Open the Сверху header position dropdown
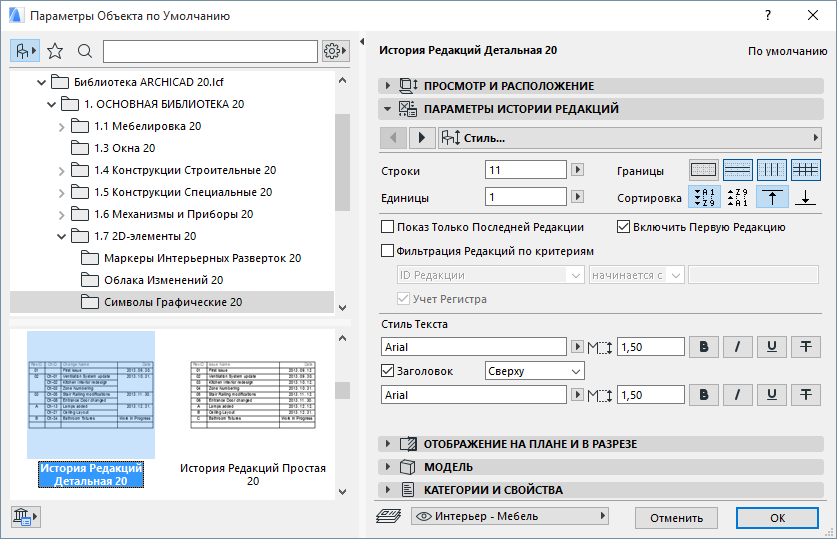 point(535,371)
